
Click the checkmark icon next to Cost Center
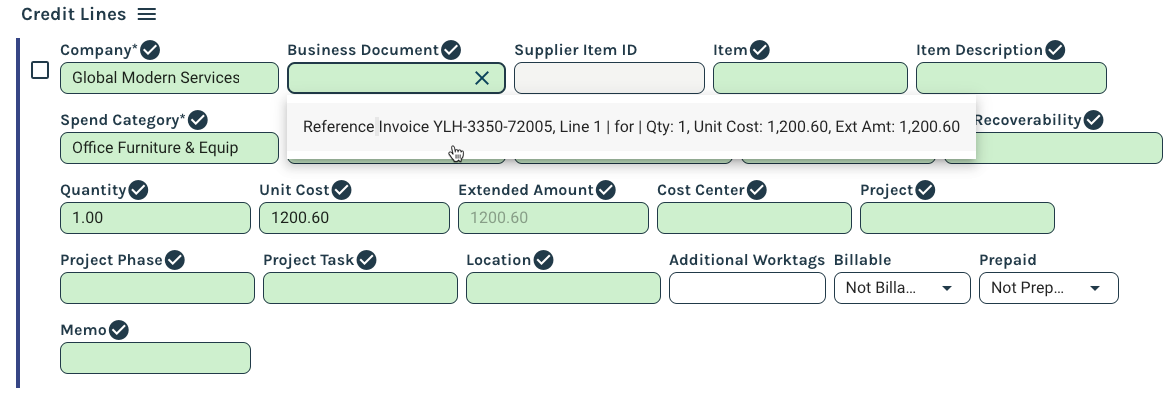(757, 190)
